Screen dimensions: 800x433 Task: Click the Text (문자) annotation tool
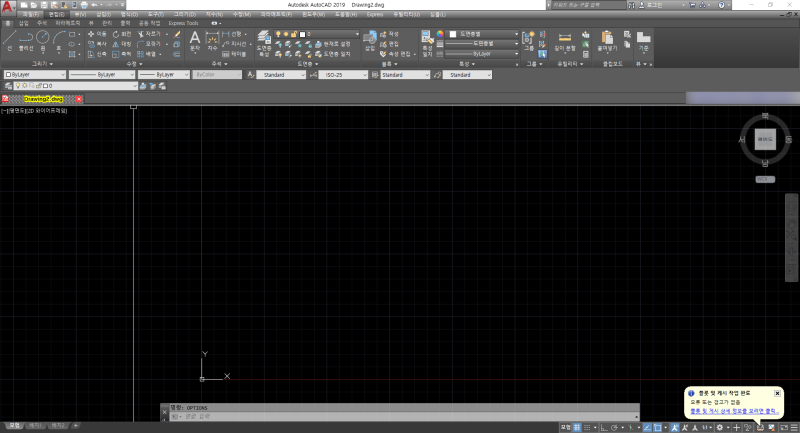click(x=195, y=40)
